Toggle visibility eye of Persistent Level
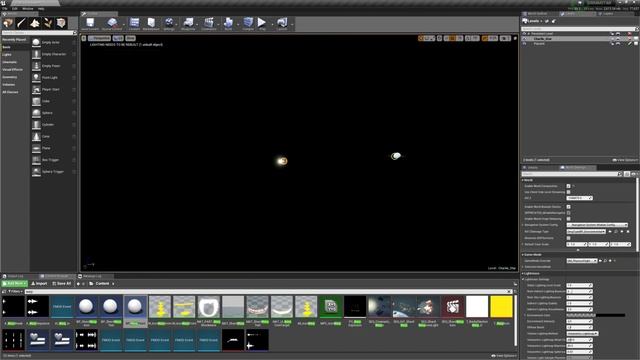Viewport: 640px width, 360px height. pos(524,33)
